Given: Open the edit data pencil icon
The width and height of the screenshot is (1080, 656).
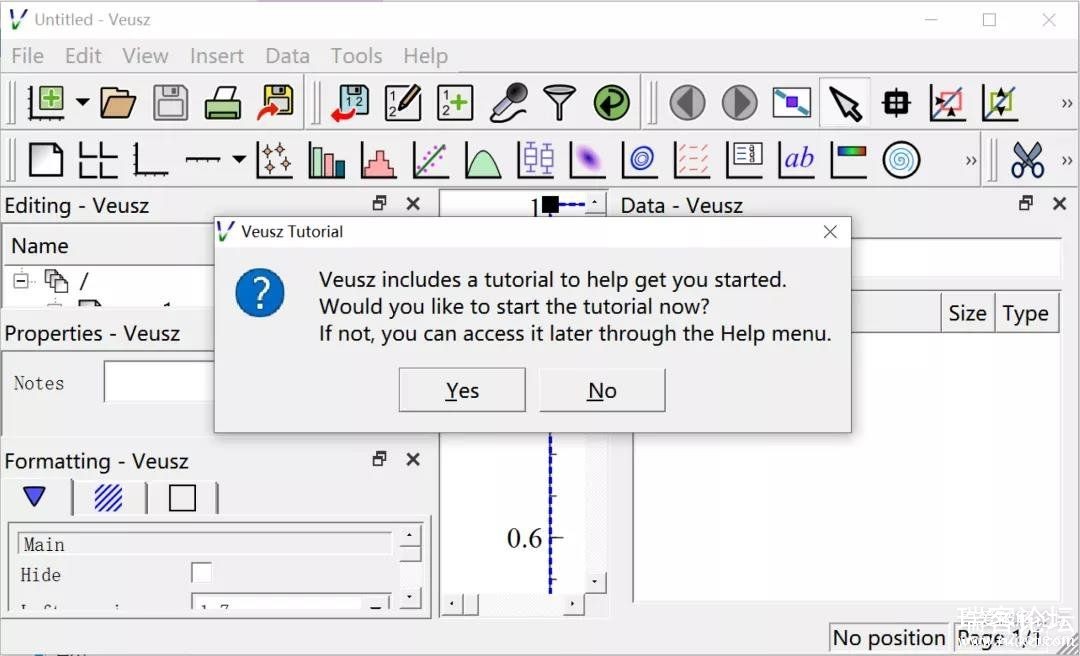Looking at the screenshot, I should (403, 103).
